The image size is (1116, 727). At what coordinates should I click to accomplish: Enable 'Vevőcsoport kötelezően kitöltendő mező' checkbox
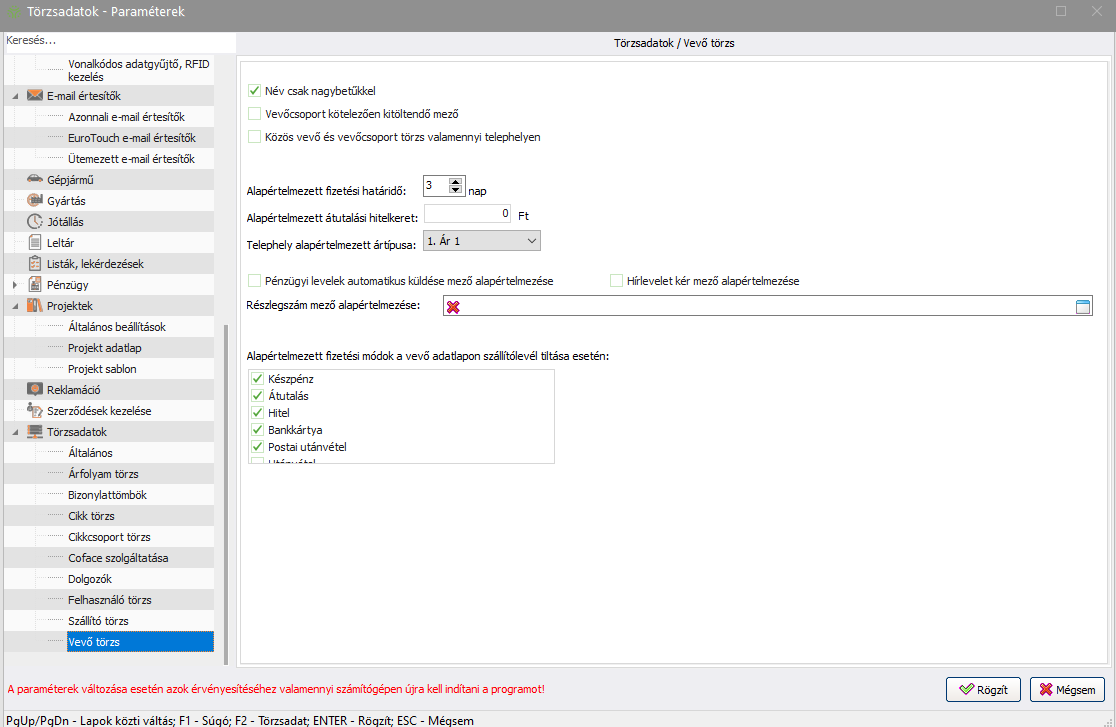click(254, 114)
